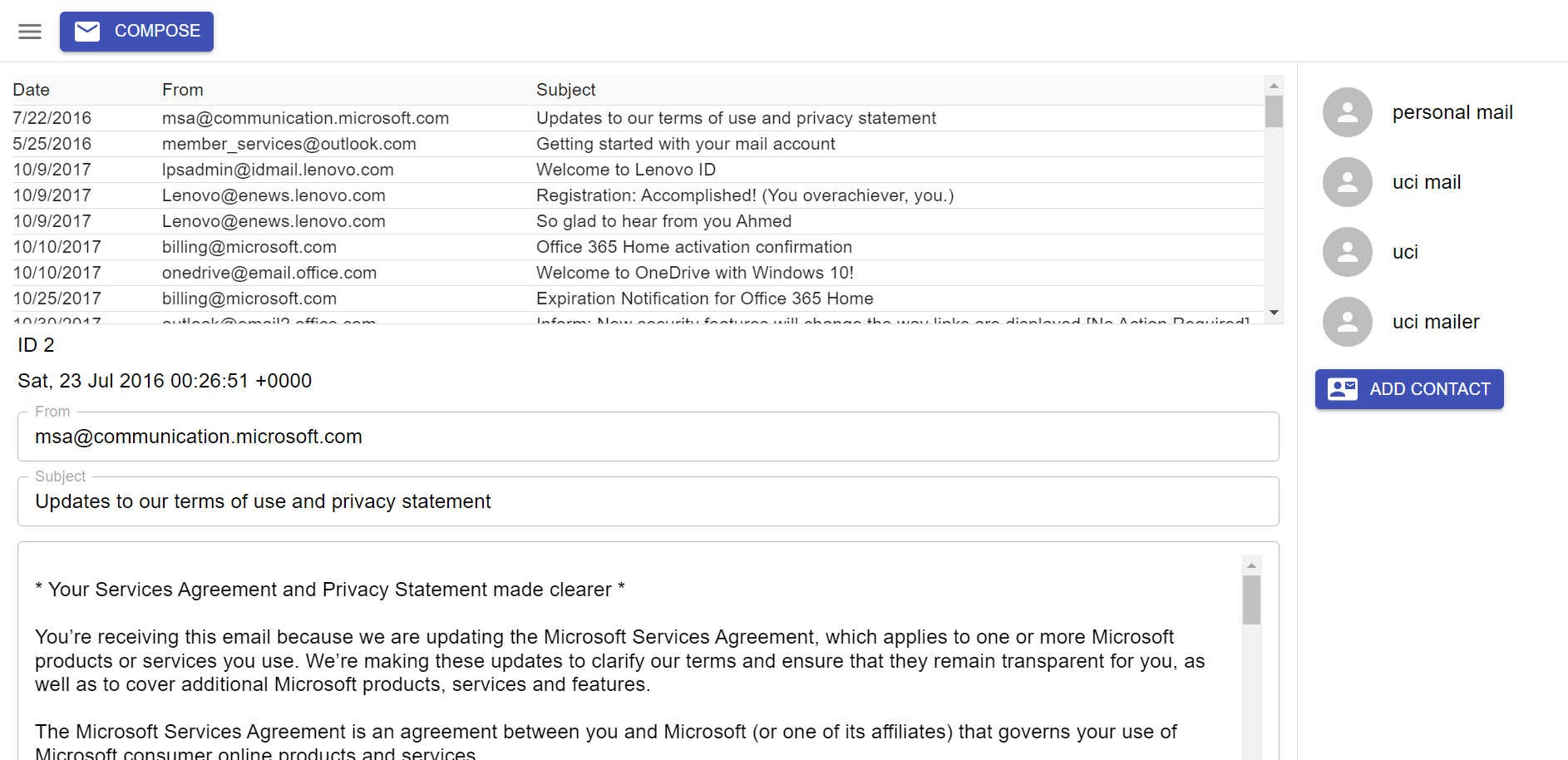Viewport: 1568px width, 760px height.
Task: Select the personal mail contact avatar
Action: [x=1348, y=112]
